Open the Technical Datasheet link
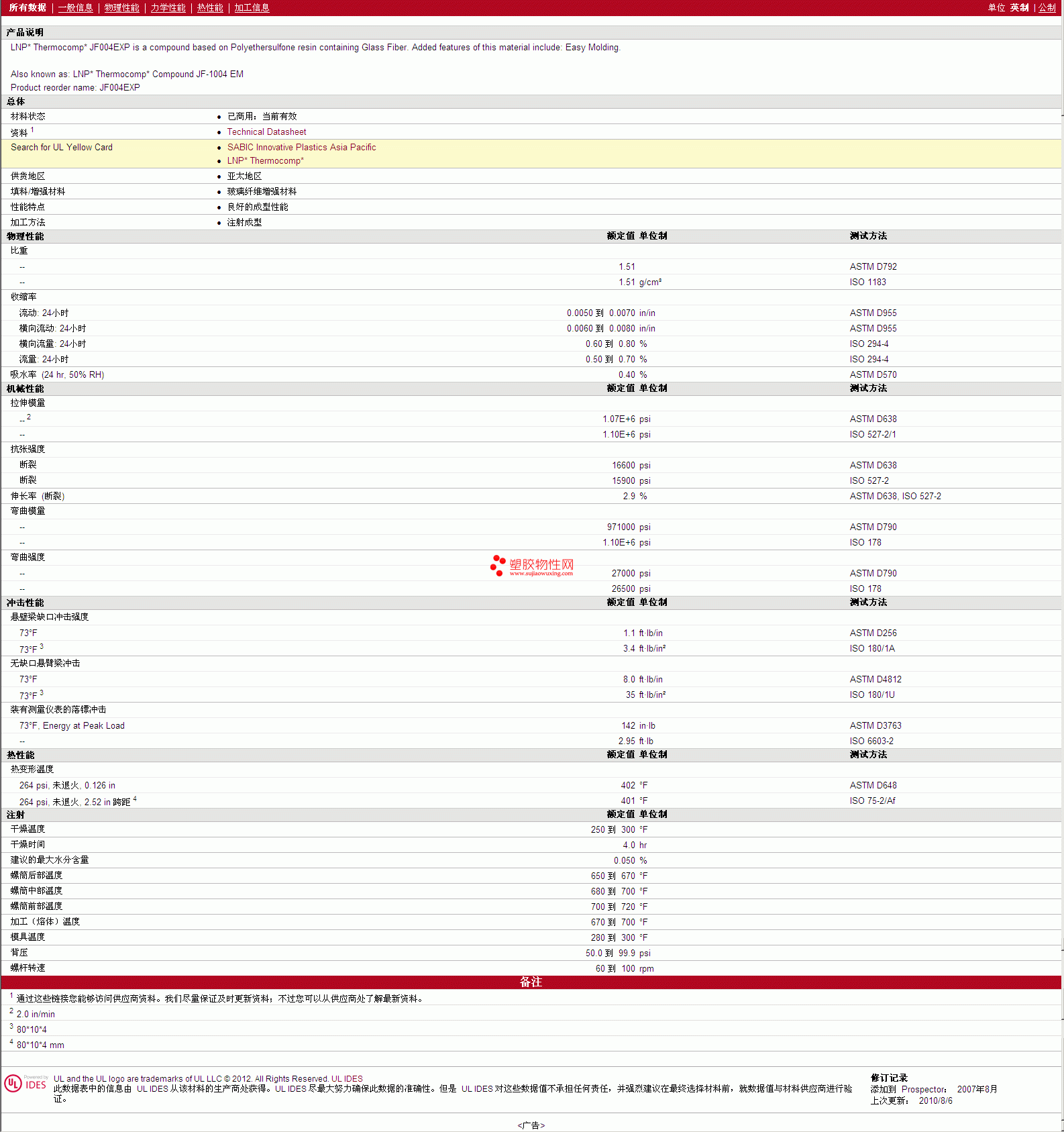This screenshot has height=1132, width=1064. coord(266,132)
